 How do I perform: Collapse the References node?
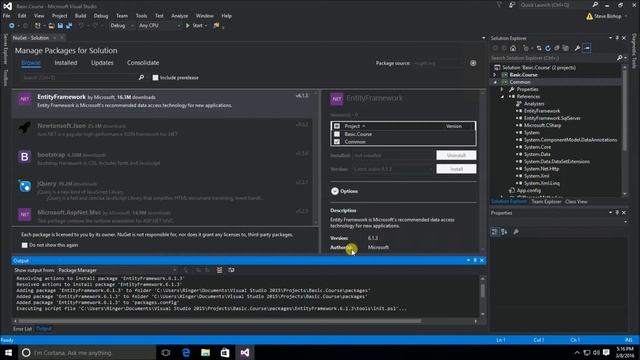click(x=502, y=97)
